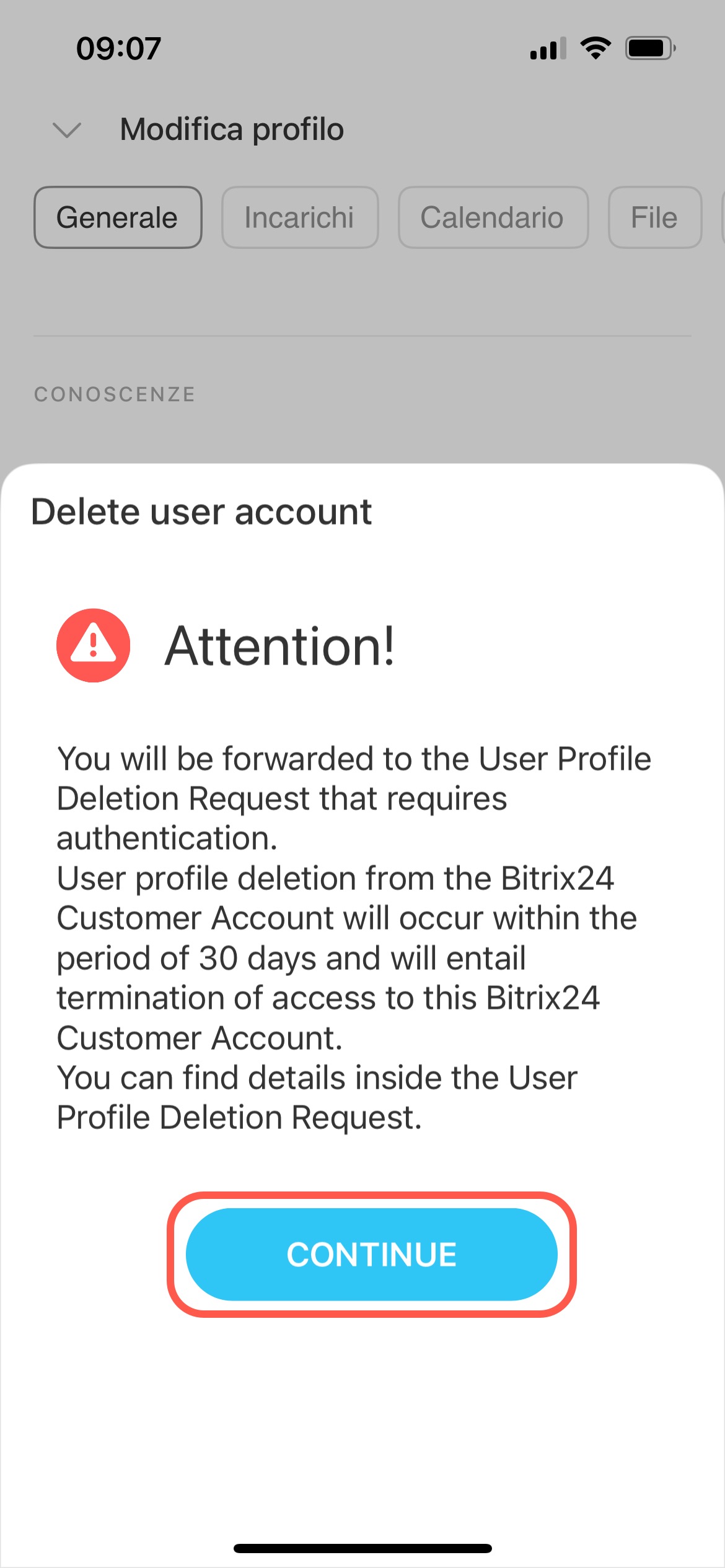Tap the Wi-Fi status icon
The width and height of the screenshot is (725, 1568).
click(x=595, y=48)
